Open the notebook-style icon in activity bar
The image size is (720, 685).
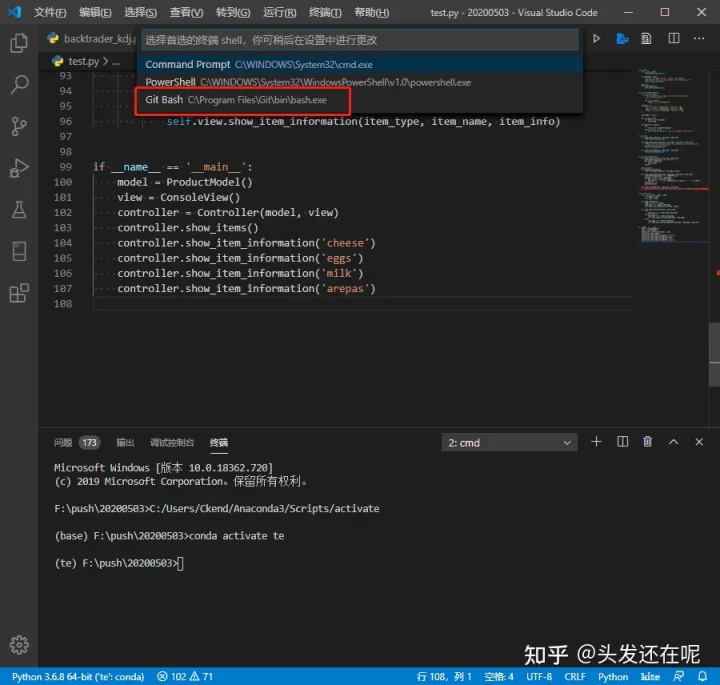coord(19,252)
